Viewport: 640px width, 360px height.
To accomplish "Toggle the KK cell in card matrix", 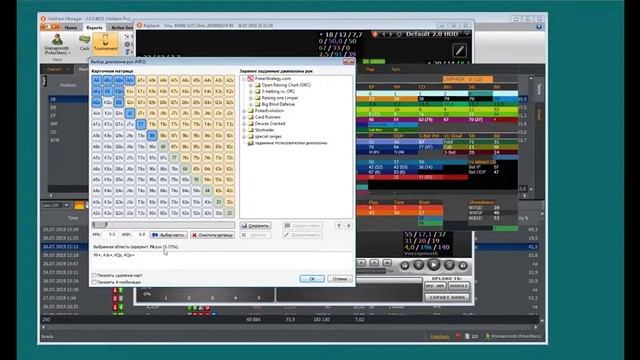I will point(108,91).
